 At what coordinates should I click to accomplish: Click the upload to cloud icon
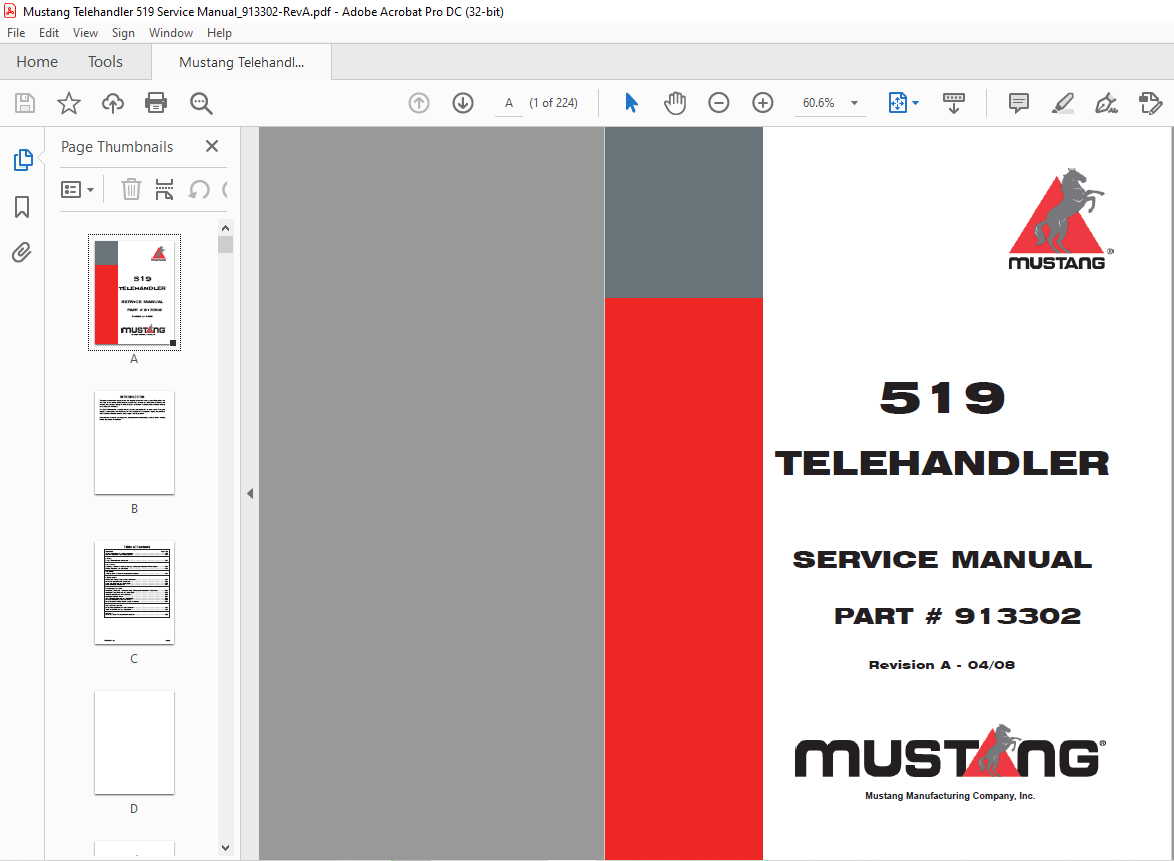point(113,103)
